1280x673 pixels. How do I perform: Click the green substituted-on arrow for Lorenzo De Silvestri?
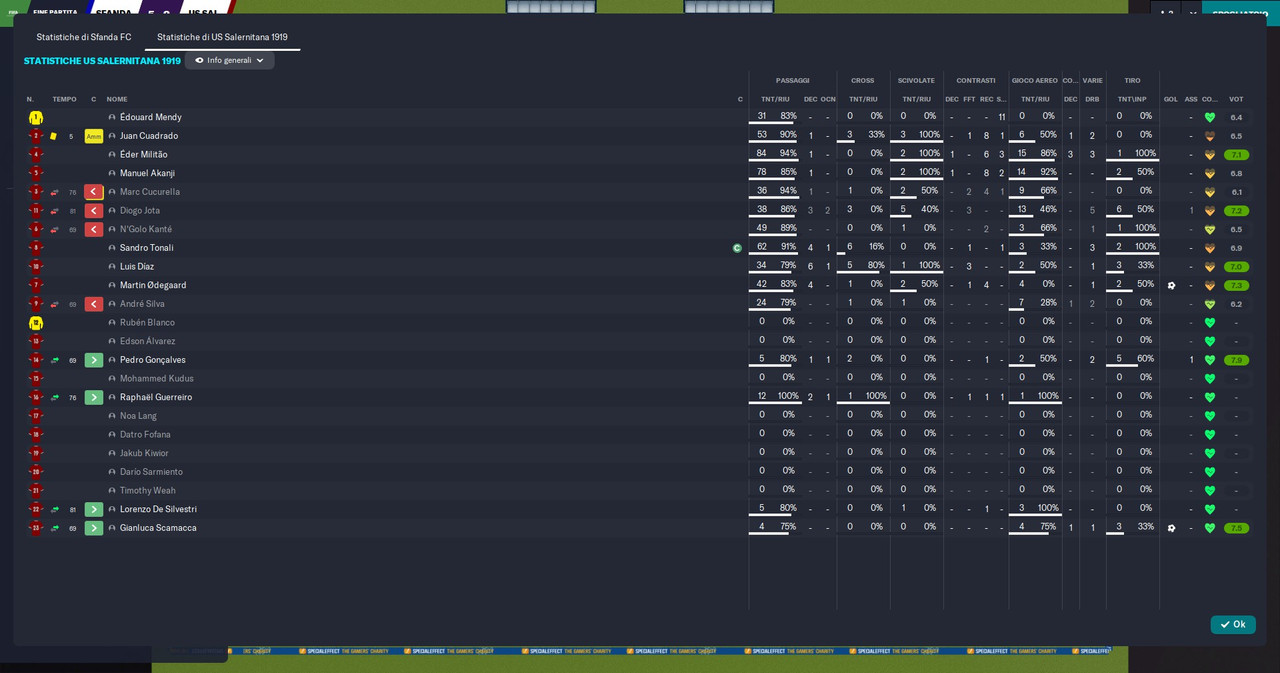point(94,509)
